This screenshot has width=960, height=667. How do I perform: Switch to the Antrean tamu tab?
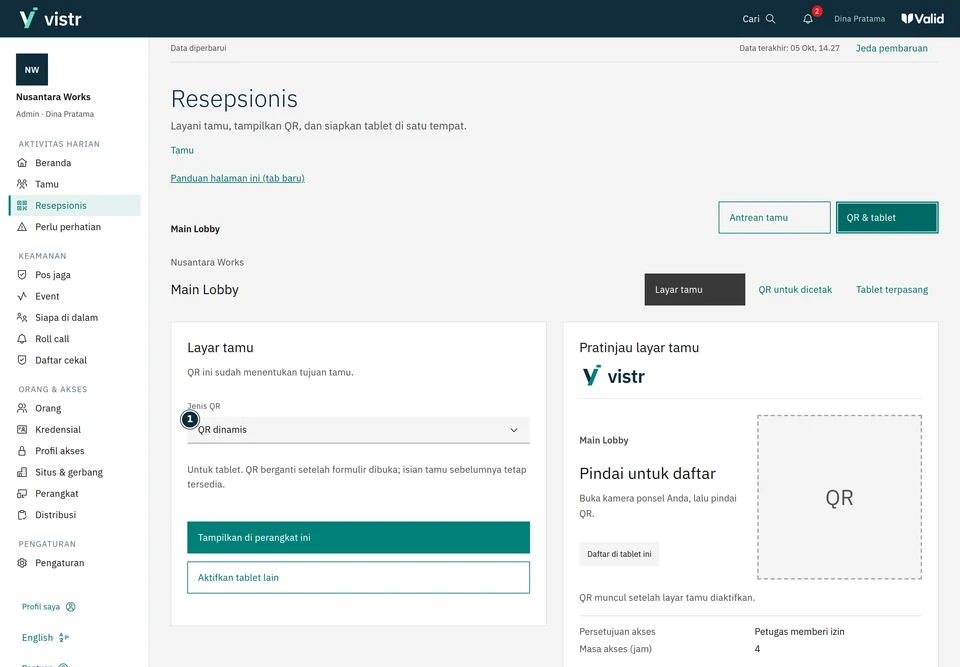click(774, 217)
